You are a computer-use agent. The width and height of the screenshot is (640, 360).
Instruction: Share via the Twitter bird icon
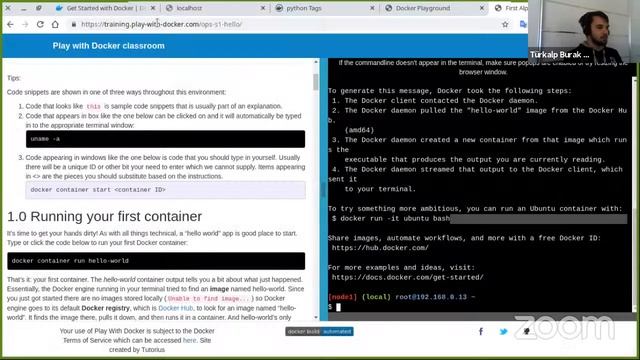click(504, 331)
